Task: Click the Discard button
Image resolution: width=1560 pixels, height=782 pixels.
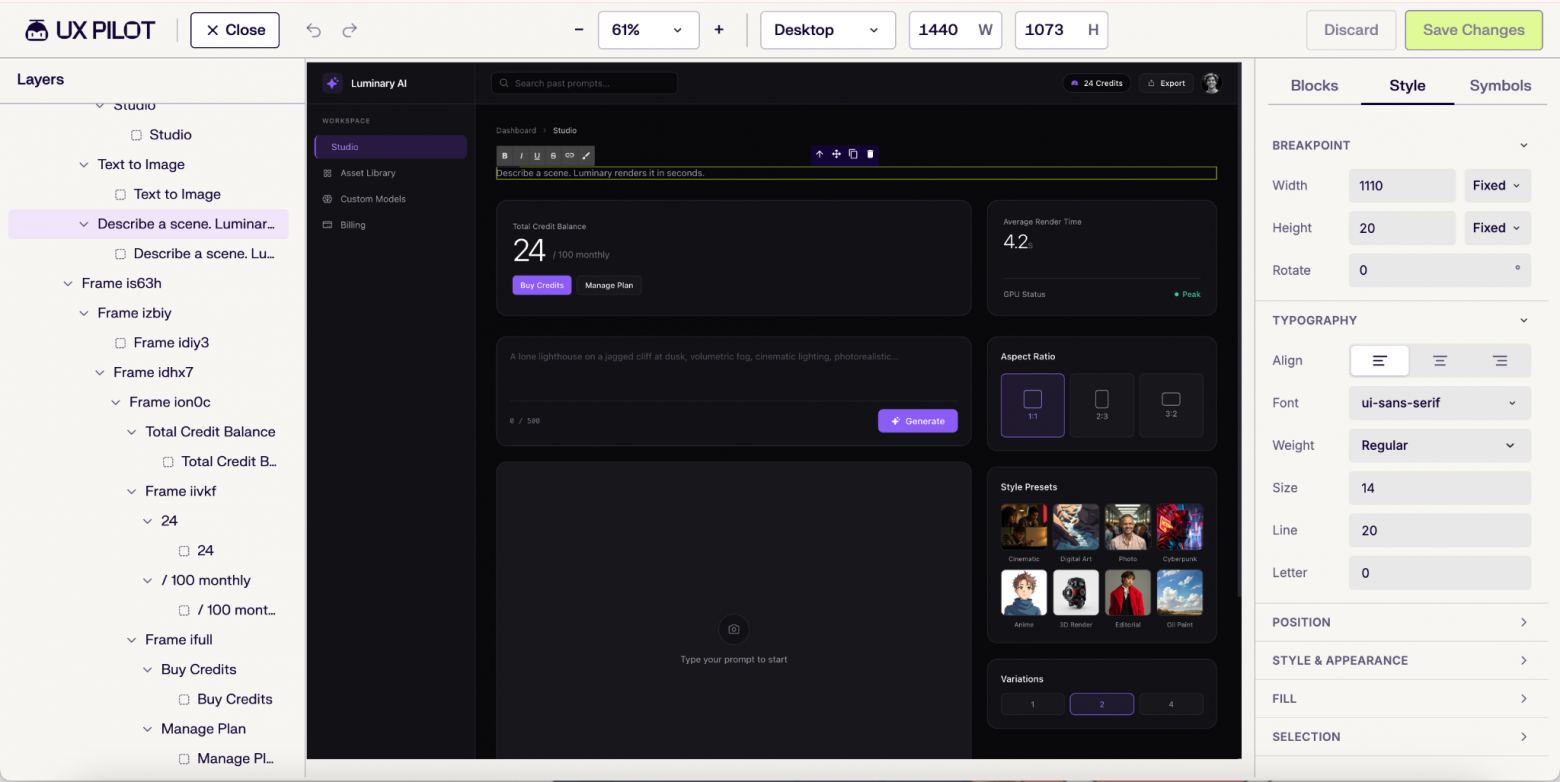Action: (1351, 30)
